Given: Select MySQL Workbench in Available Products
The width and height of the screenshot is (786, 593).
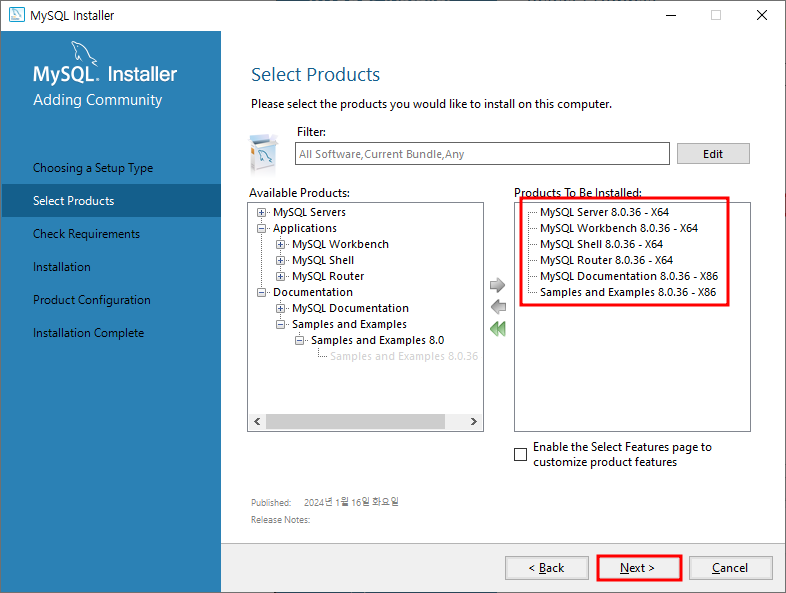Looking at the screenshot, I should 340,245.
